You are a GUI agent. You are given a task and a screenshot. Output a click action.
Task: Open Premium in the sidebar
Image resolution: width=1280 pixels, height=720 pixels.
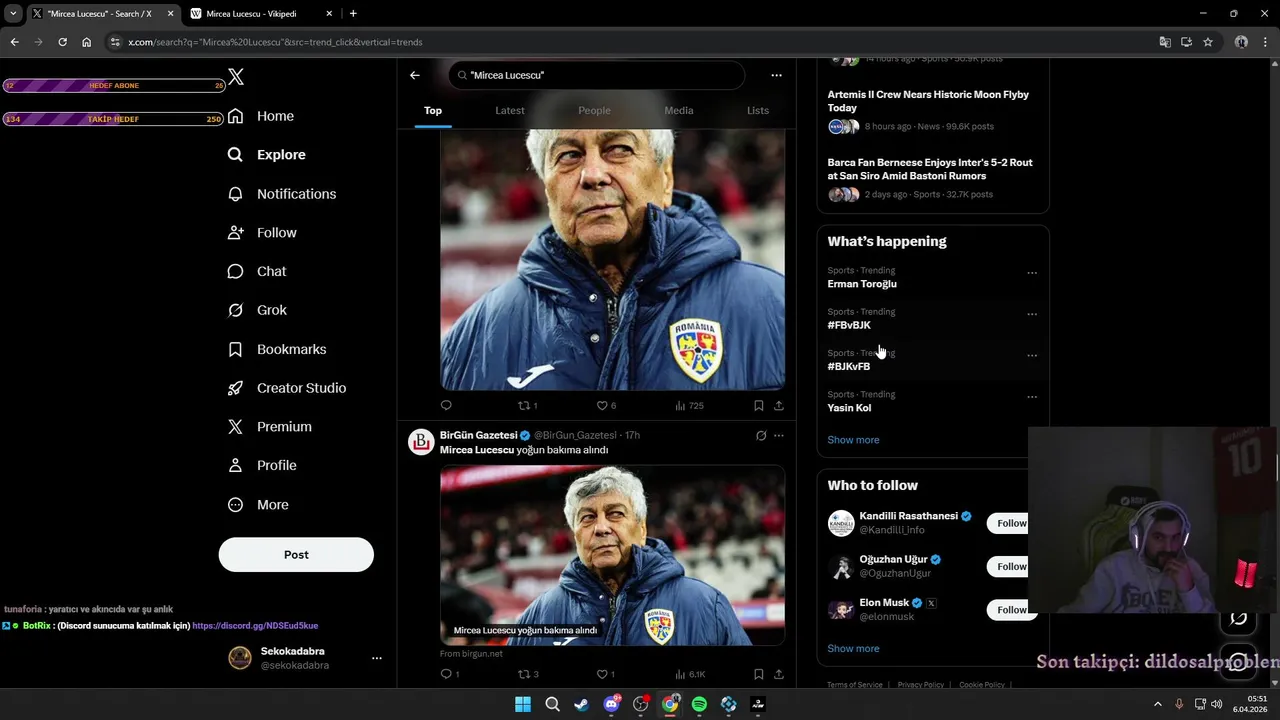tap(270, 427)
